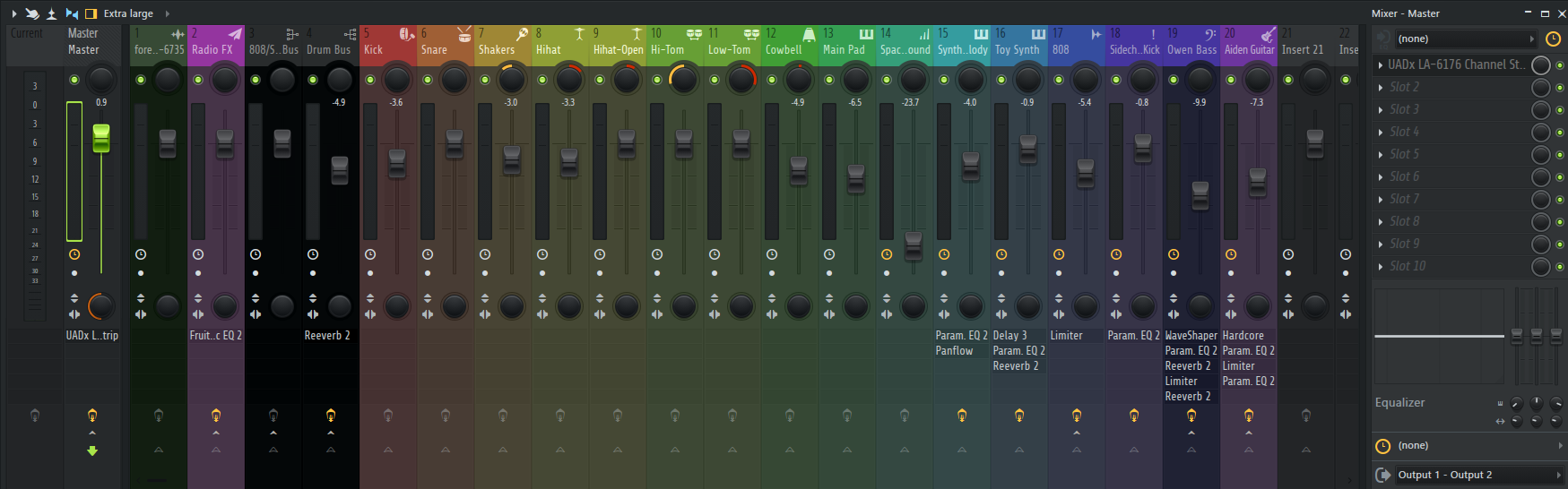Open UADx L..trip effect on Master

tap(92, 336)
